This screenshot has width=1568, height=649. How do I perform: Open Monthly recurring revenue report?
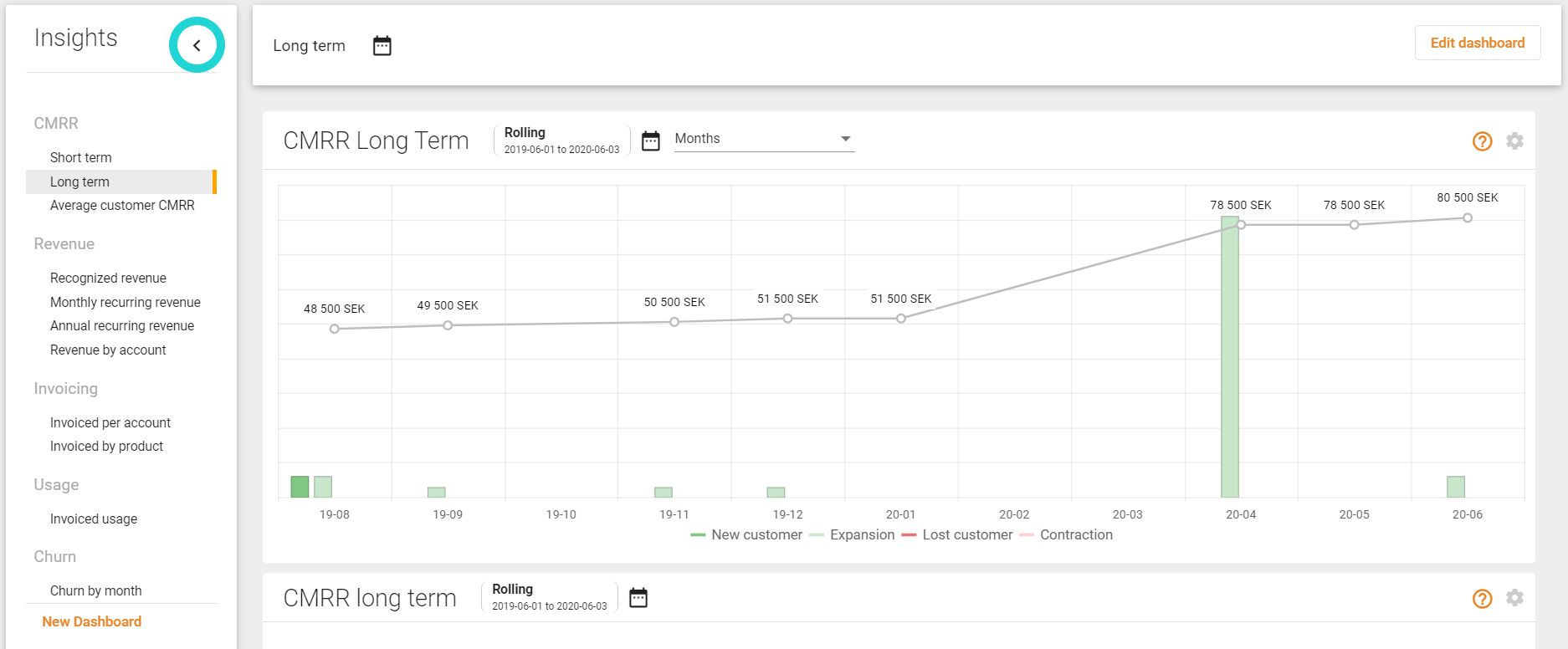(x=126, y=302)
